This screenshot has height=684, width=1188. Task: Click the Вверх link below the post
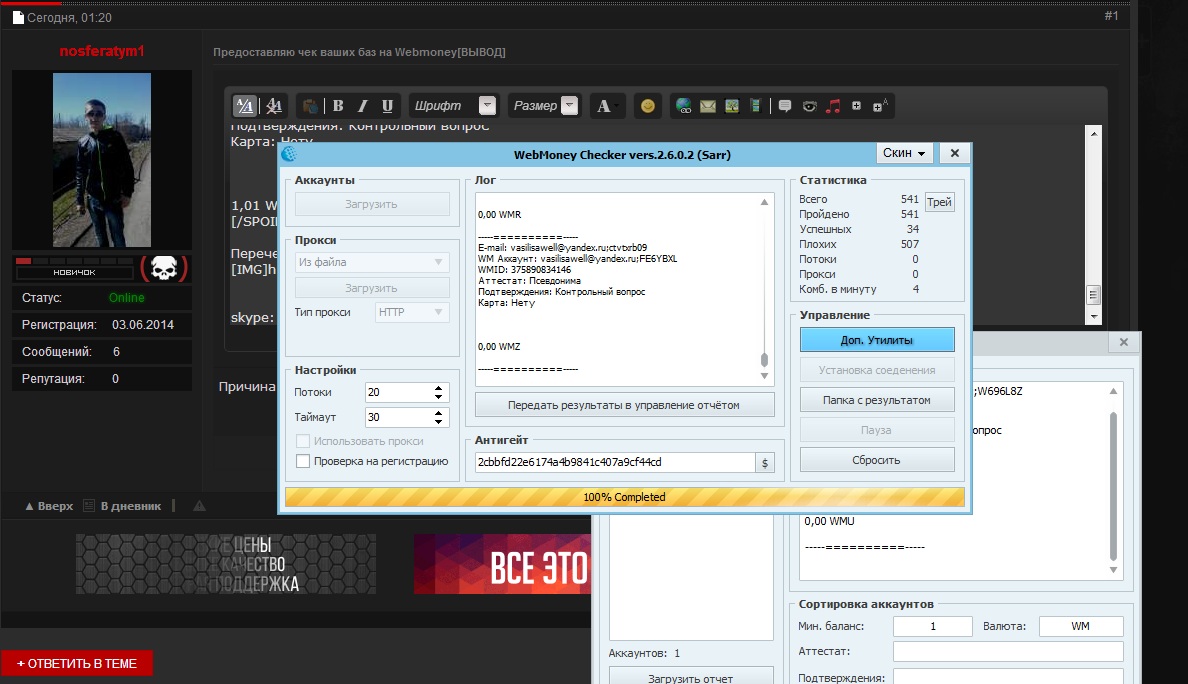coord(49,506)
